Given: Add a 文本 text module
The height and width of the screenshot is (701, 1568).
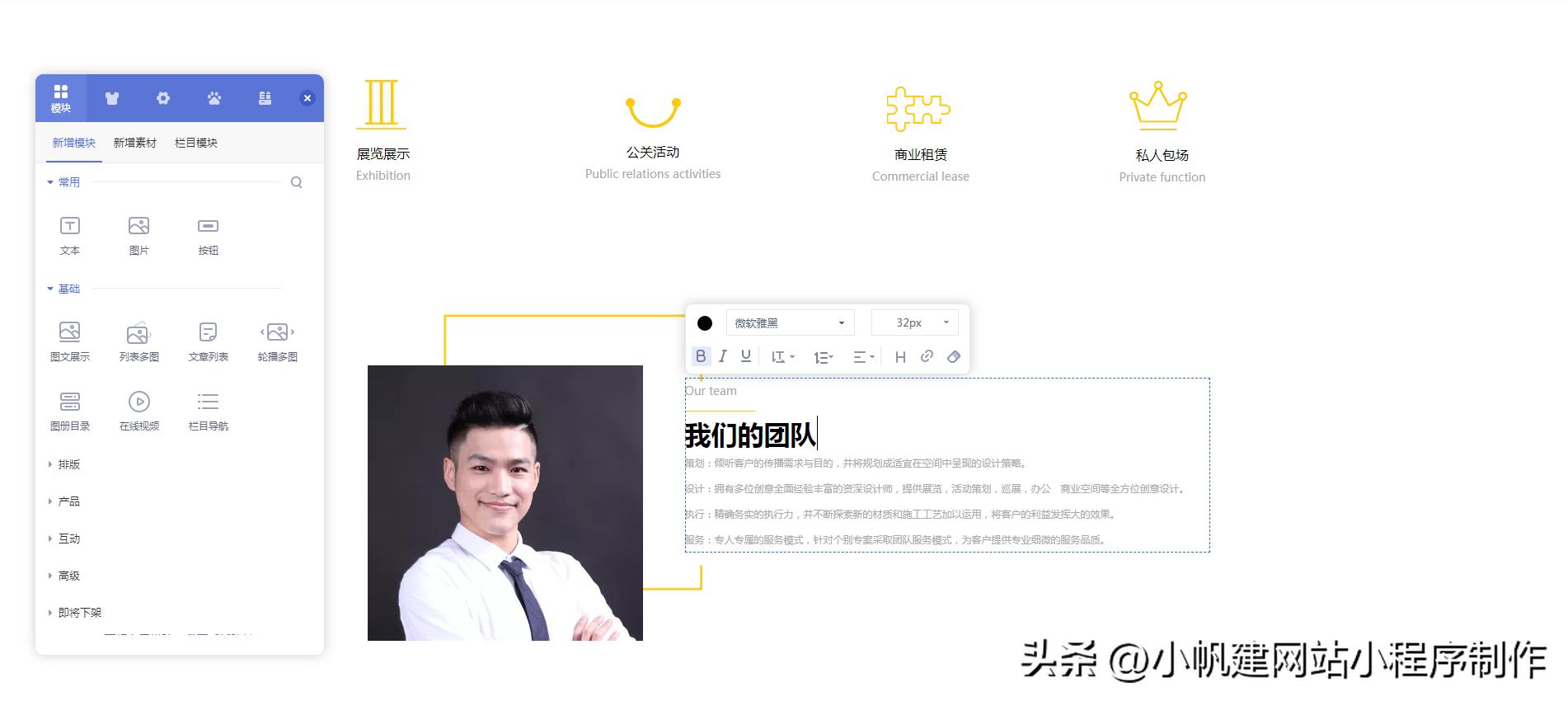Looking at the screenshot, I should coord(70,235).
